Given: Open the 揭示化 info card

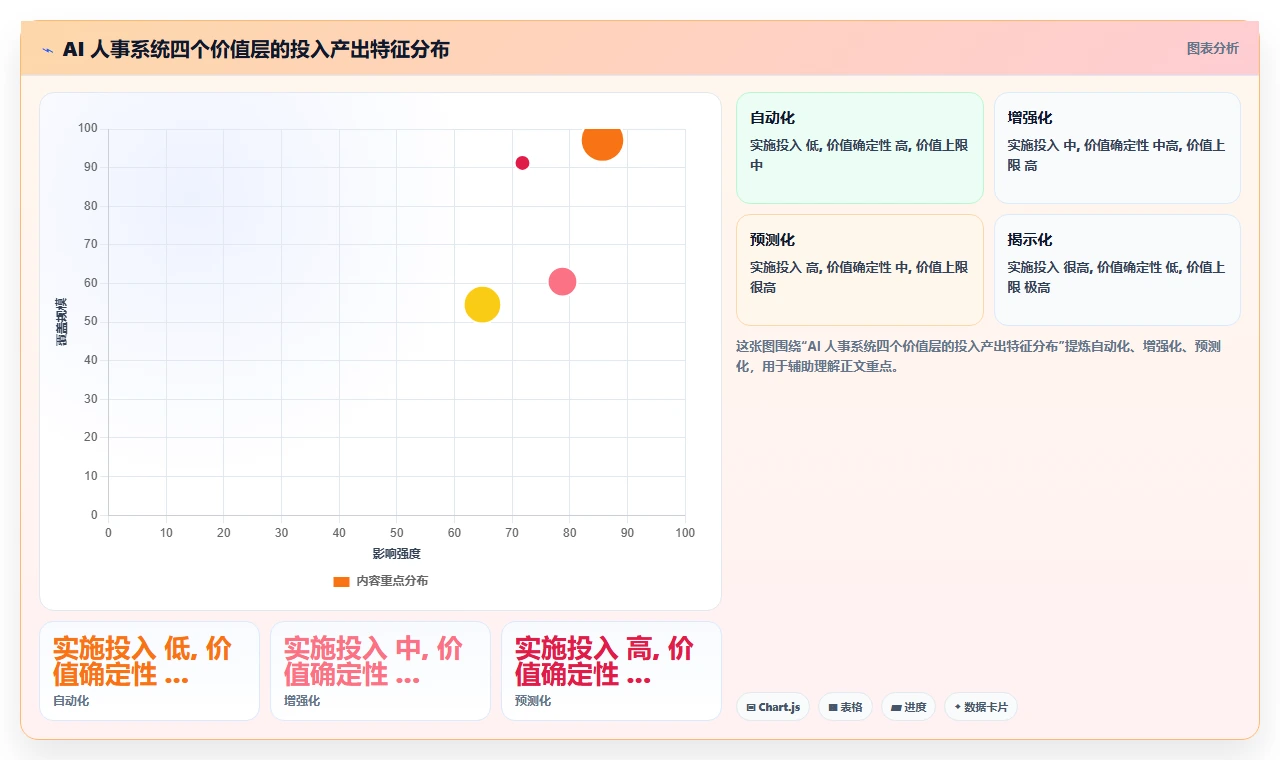Looking at the screenshot, I should tap(1117, 270).
